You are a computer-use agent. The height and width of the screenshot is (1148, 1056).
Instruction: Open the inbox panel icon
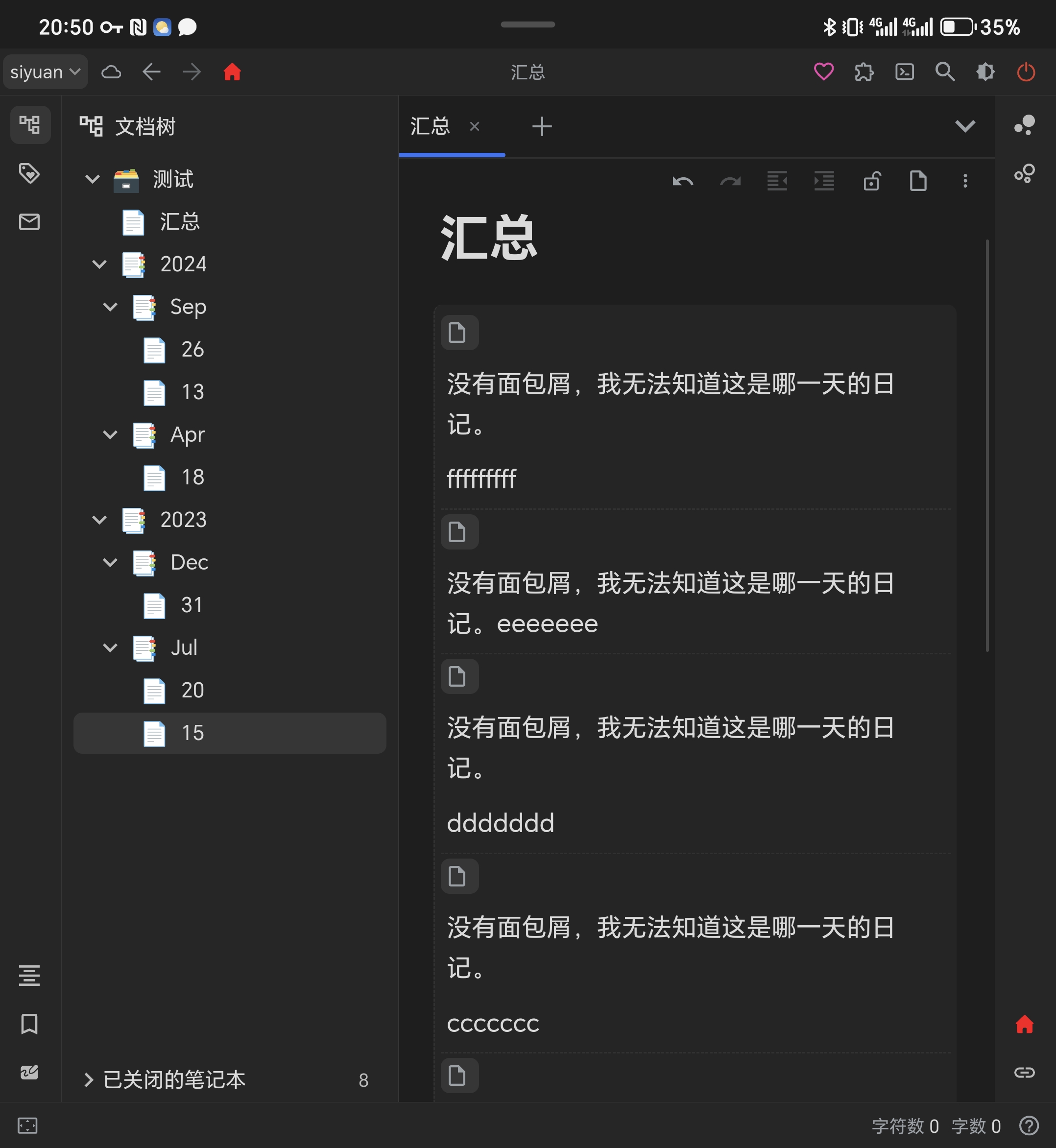(30, 222)
